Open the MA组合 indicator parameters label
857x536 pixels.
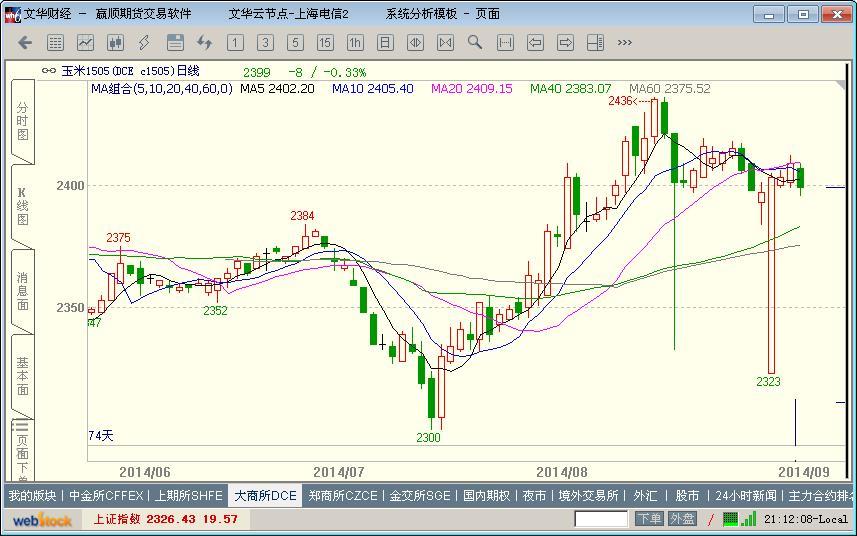[161, 89]
